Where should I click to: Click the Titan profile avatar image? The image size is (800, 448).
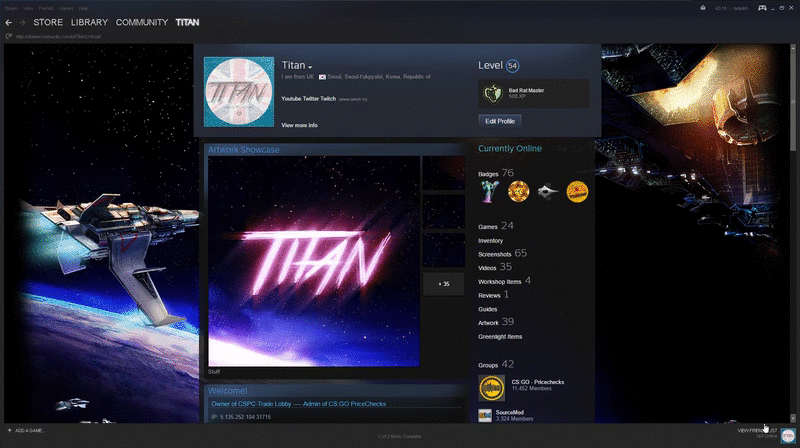tap(238, 92)
